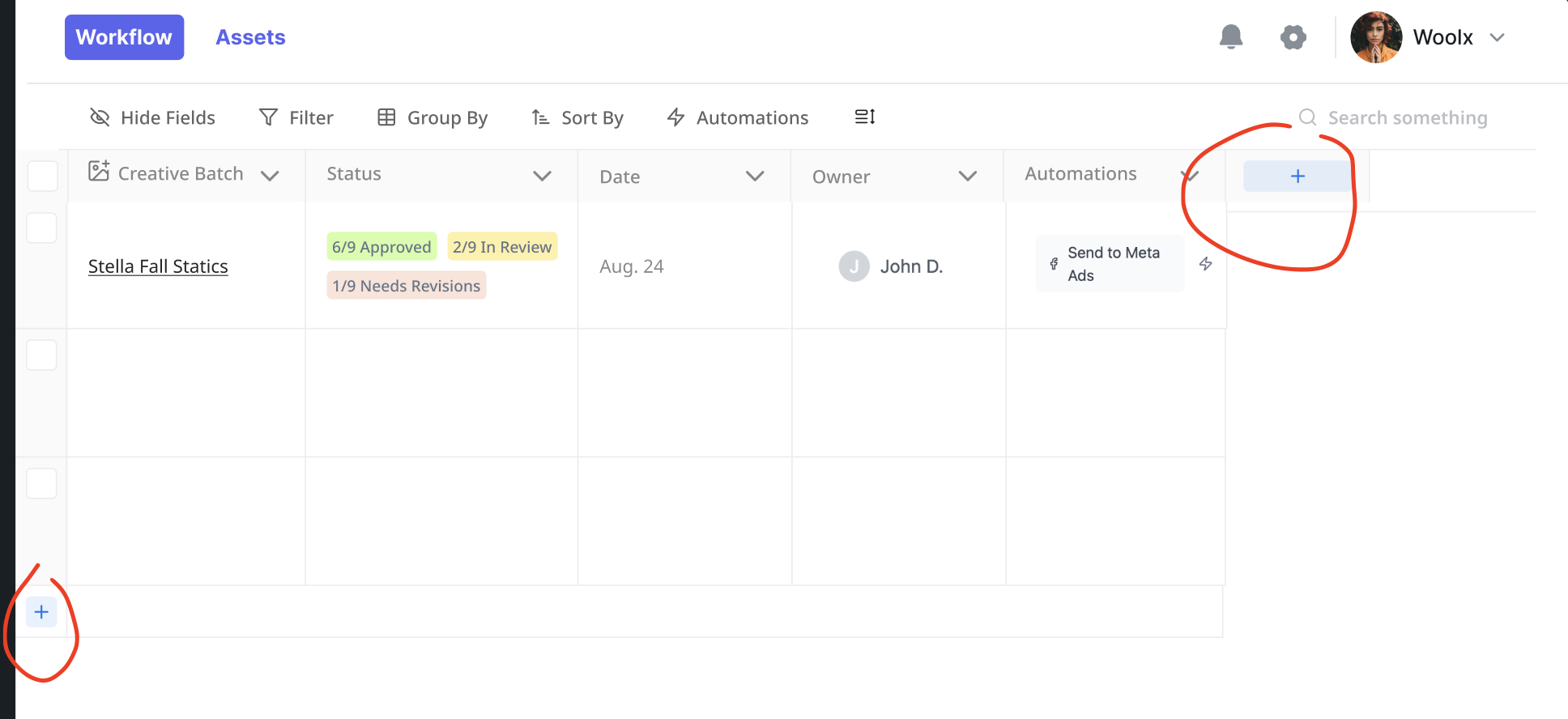Viewport: 1568px width, 719px height.
Task: Open the Stella Fall Statics link
Action: 158,266
